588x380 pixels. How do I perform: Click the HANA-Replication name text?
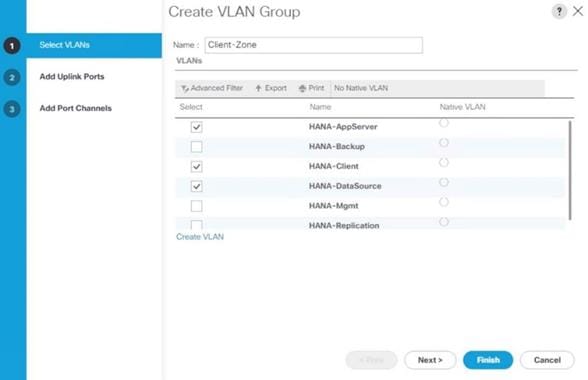(x=344, y=225)
